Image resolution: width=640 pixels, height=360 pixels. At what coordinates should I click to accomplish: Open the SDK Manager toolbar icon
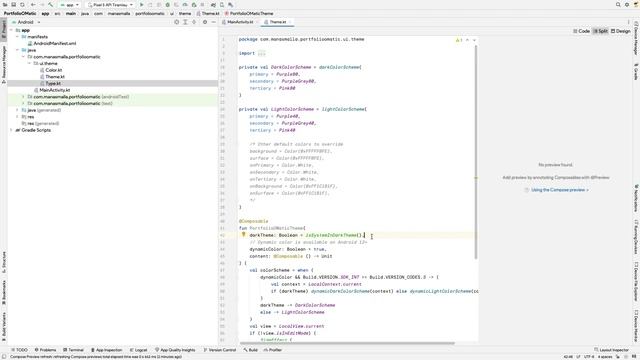[x=231, y=4]
